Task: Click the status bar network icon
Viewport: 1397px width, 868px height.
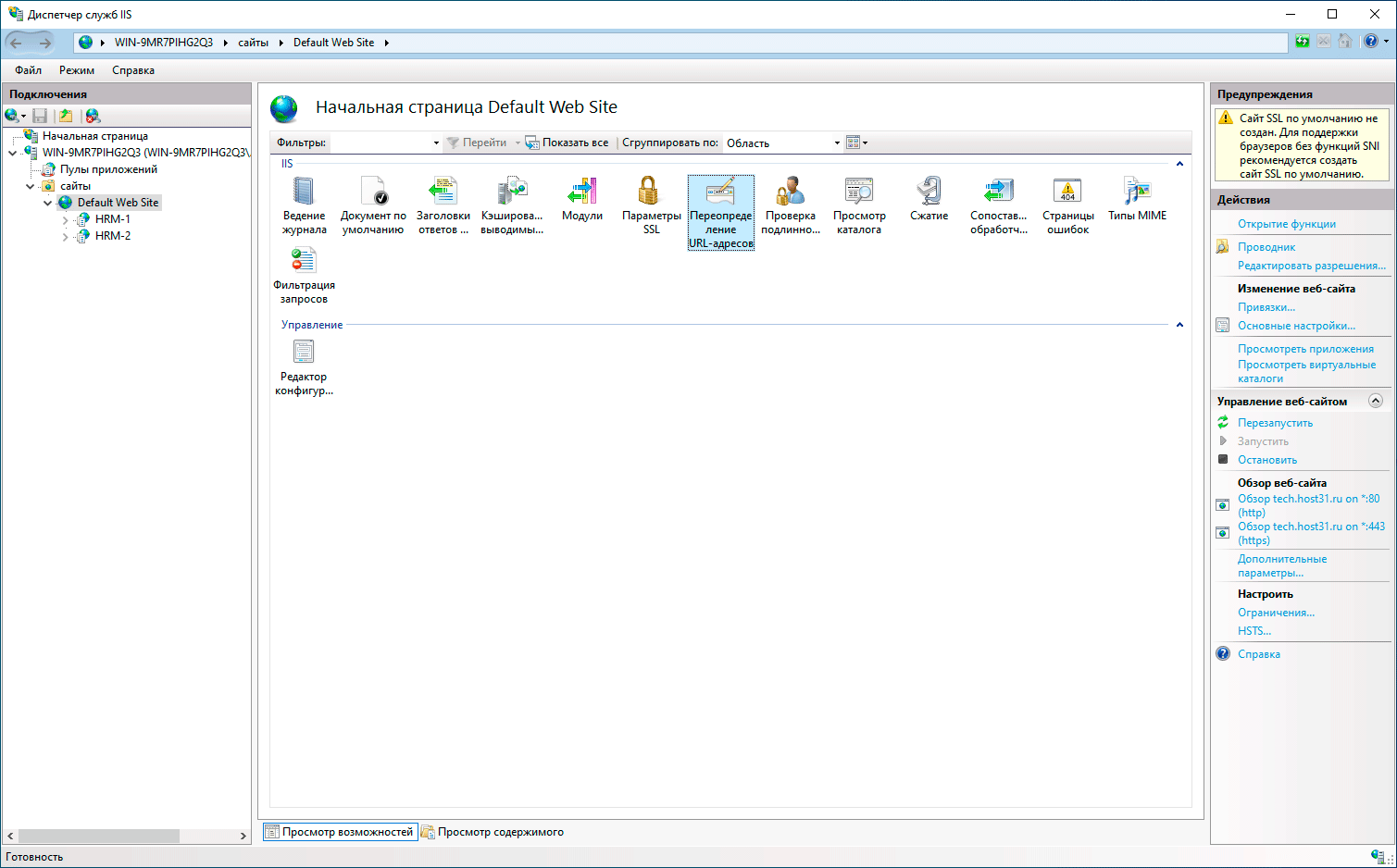Action: (x=1378, y=857)
